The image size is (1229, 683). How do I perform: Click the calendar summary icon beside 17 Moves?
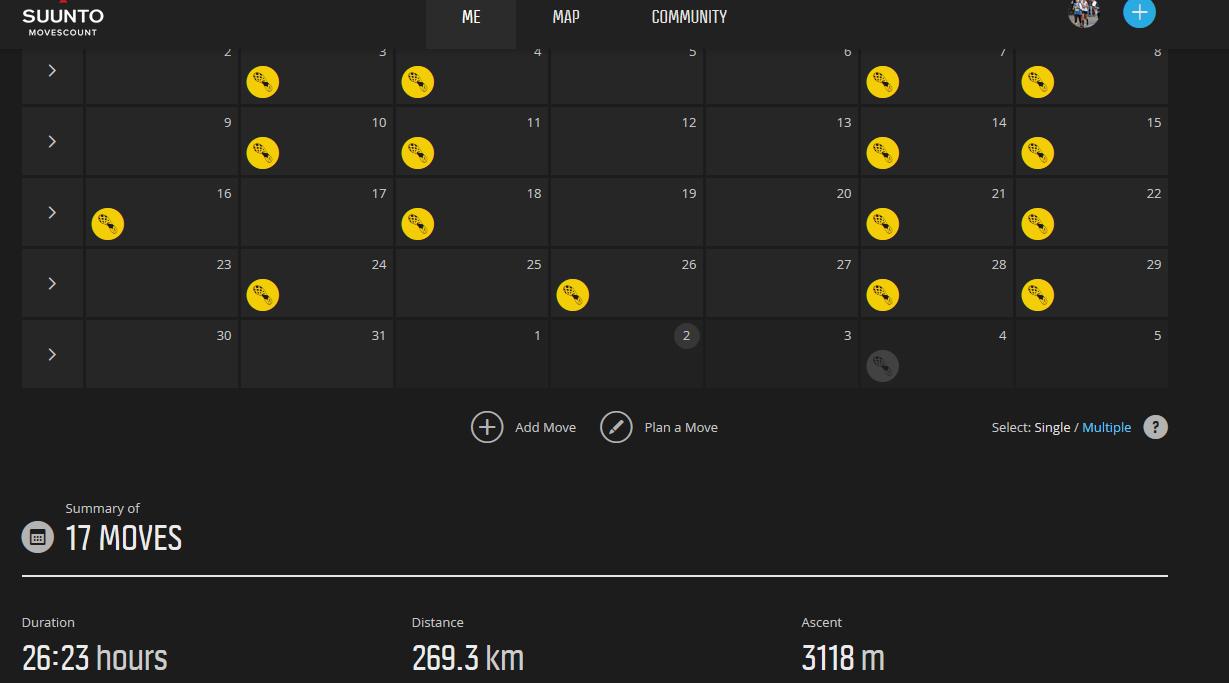point(37,537)
